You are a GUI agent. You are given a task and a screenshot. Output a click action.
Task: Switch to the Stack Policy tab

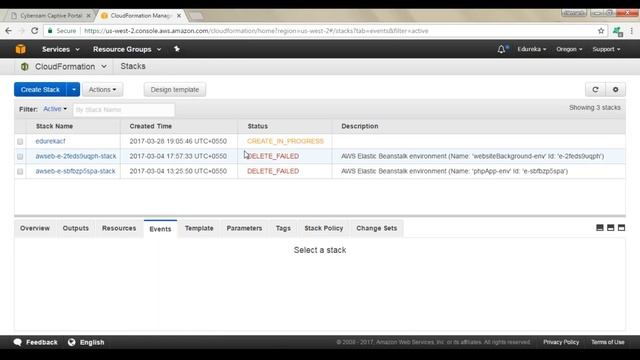coord(324,228)
